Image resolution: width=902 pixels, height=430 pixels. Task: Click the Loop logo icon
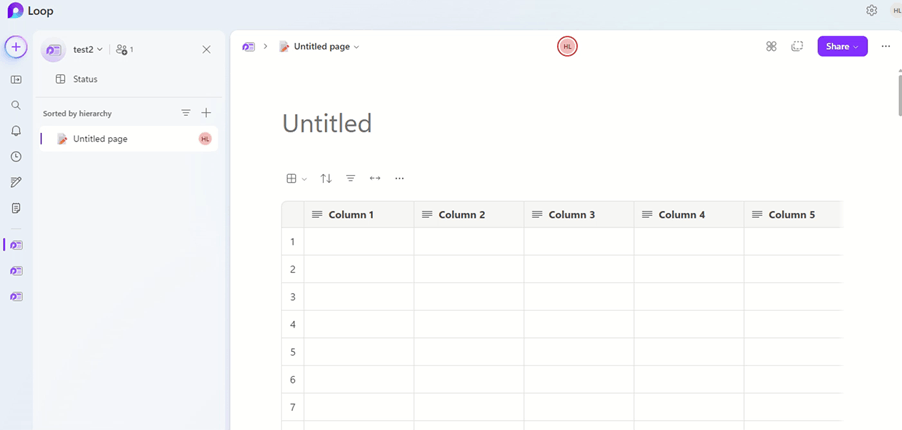(x=16, y=10)
